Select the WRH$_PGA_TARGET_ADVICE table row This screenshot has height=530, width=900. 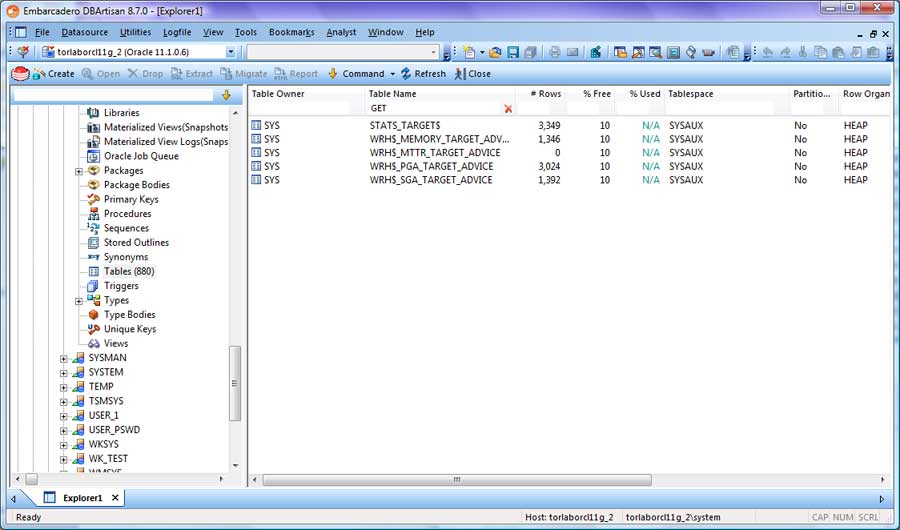point(568,167)
